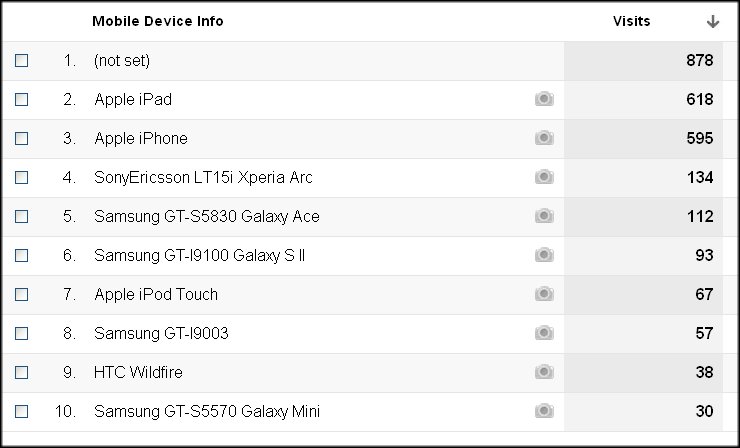Click camera icon for Galaxy Mini
The height and width of the screenshot is (448, 740).
click(x=544, y=411)
